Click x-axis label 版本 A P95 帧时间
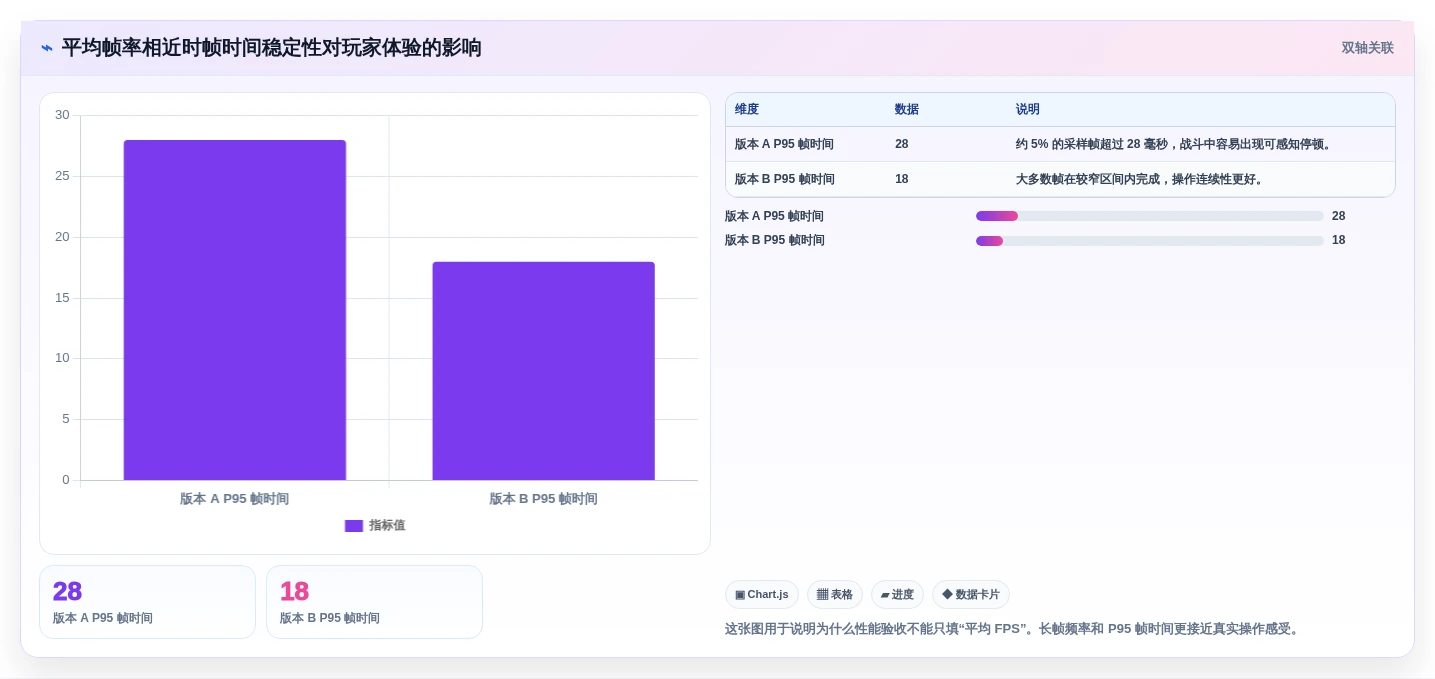 coord(234,499)
